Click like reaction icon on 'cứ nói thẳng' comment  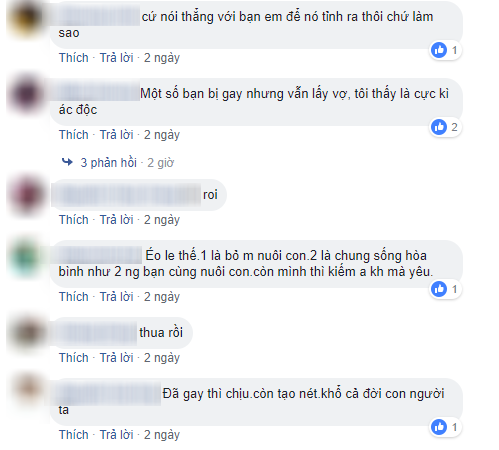coord(439,50)
